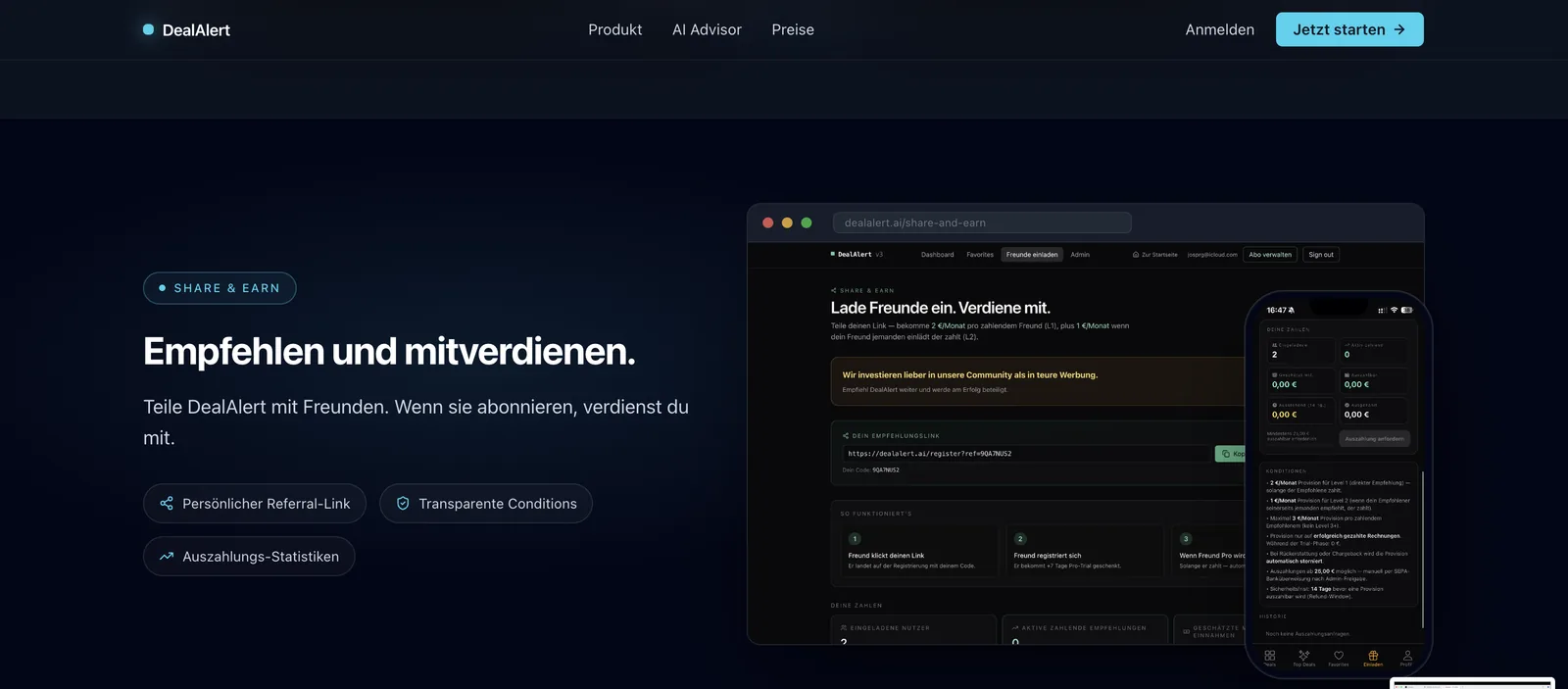1568x689 pixels.
Task: Click the Auszahlungs-Statistiken pill
Action: (x=249, y=557)
